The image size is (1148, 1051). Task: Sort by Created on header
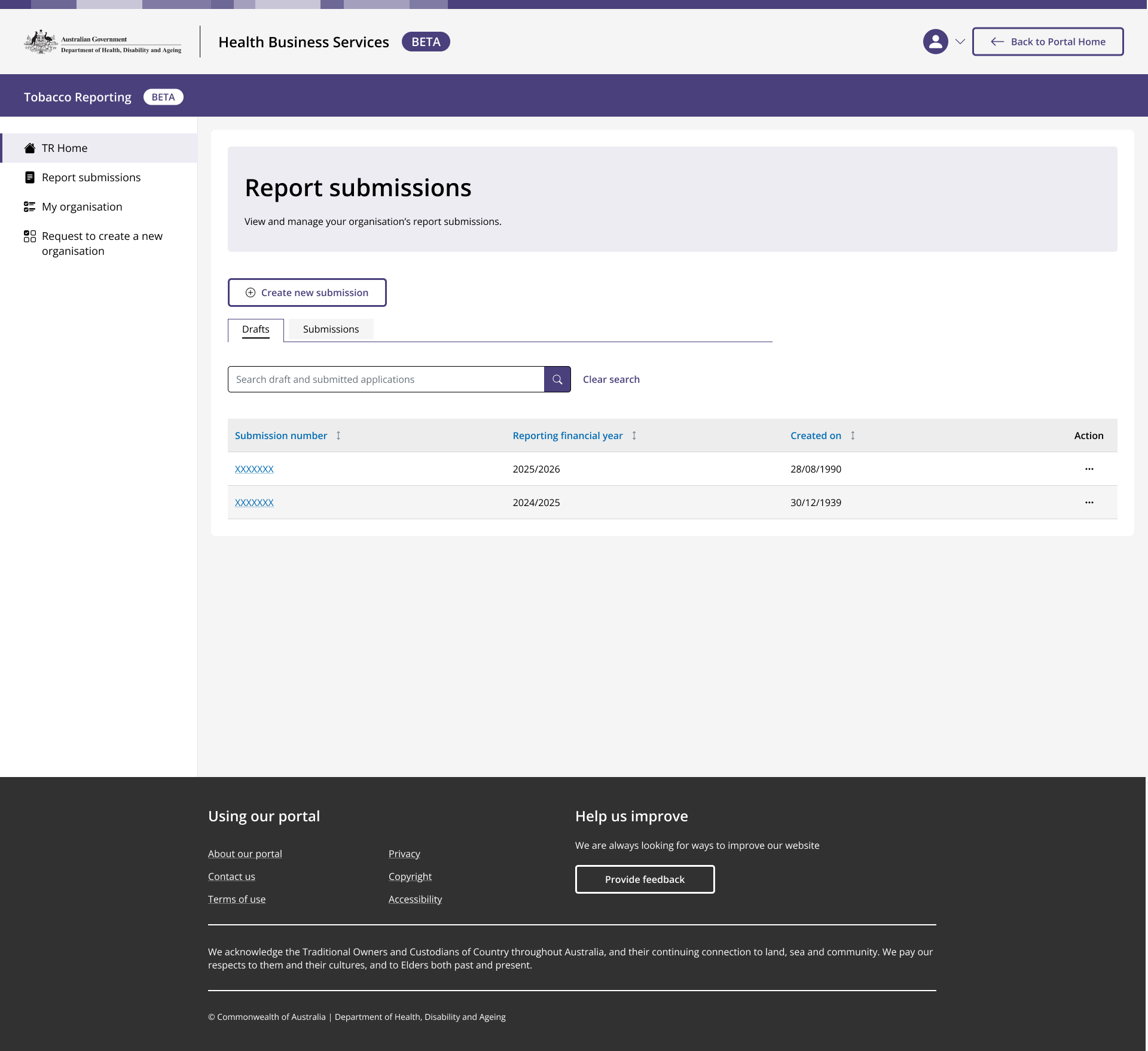pos(816,435)
